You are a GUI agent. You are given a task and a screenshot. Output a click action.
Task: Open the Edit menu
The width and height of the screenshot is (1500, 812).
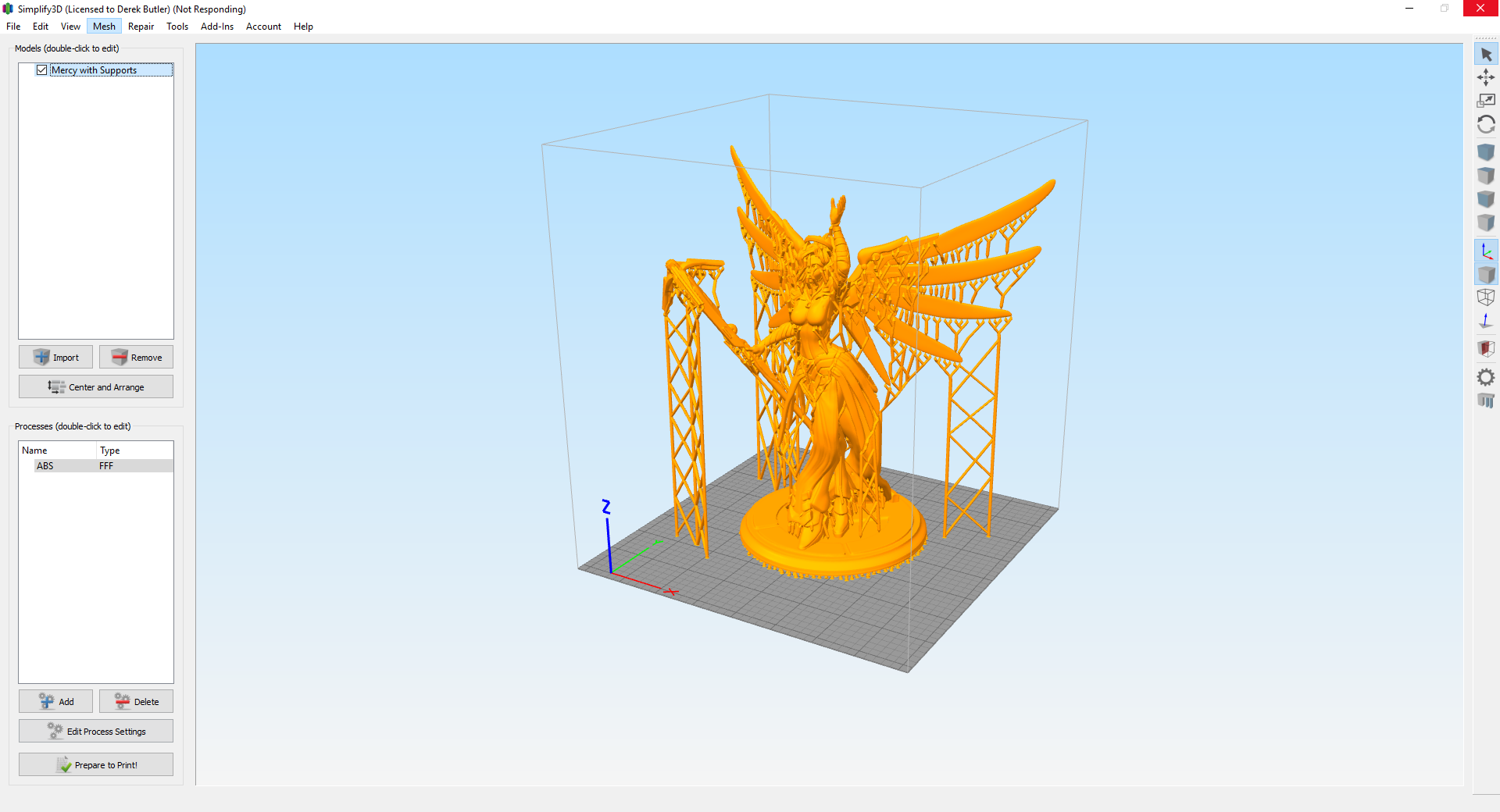(x=41, y=27)
